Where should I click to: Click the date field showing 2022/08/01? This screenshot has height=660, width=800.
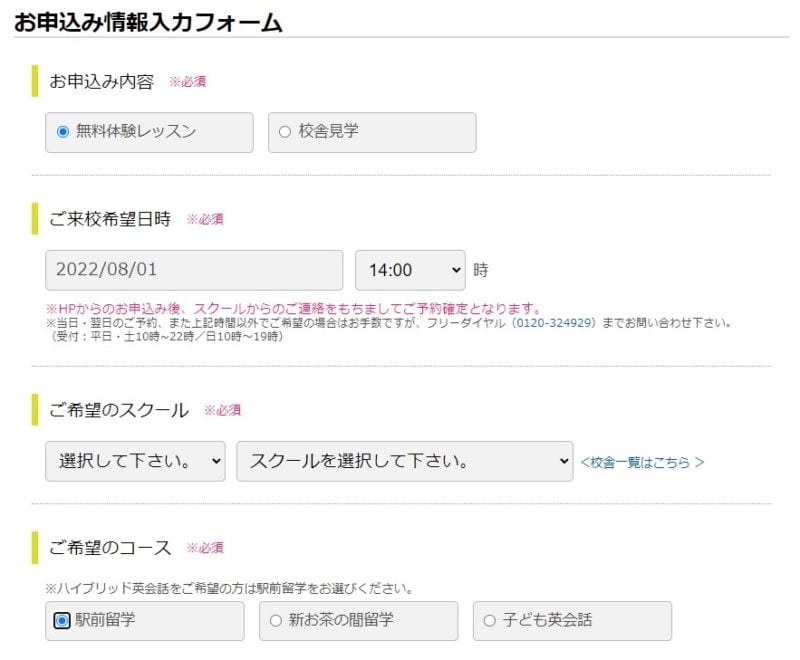(x=193, y=269)
